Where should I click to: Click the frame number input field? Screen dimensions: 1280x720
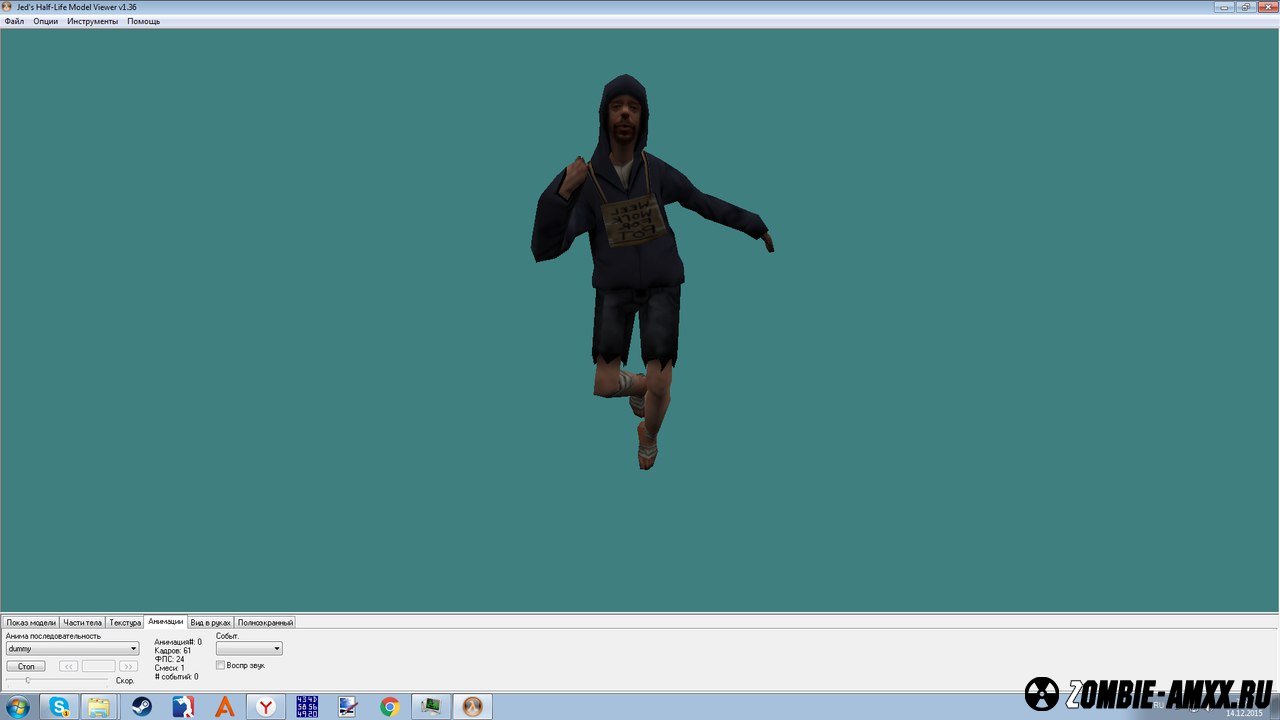[x=98, y=666]
